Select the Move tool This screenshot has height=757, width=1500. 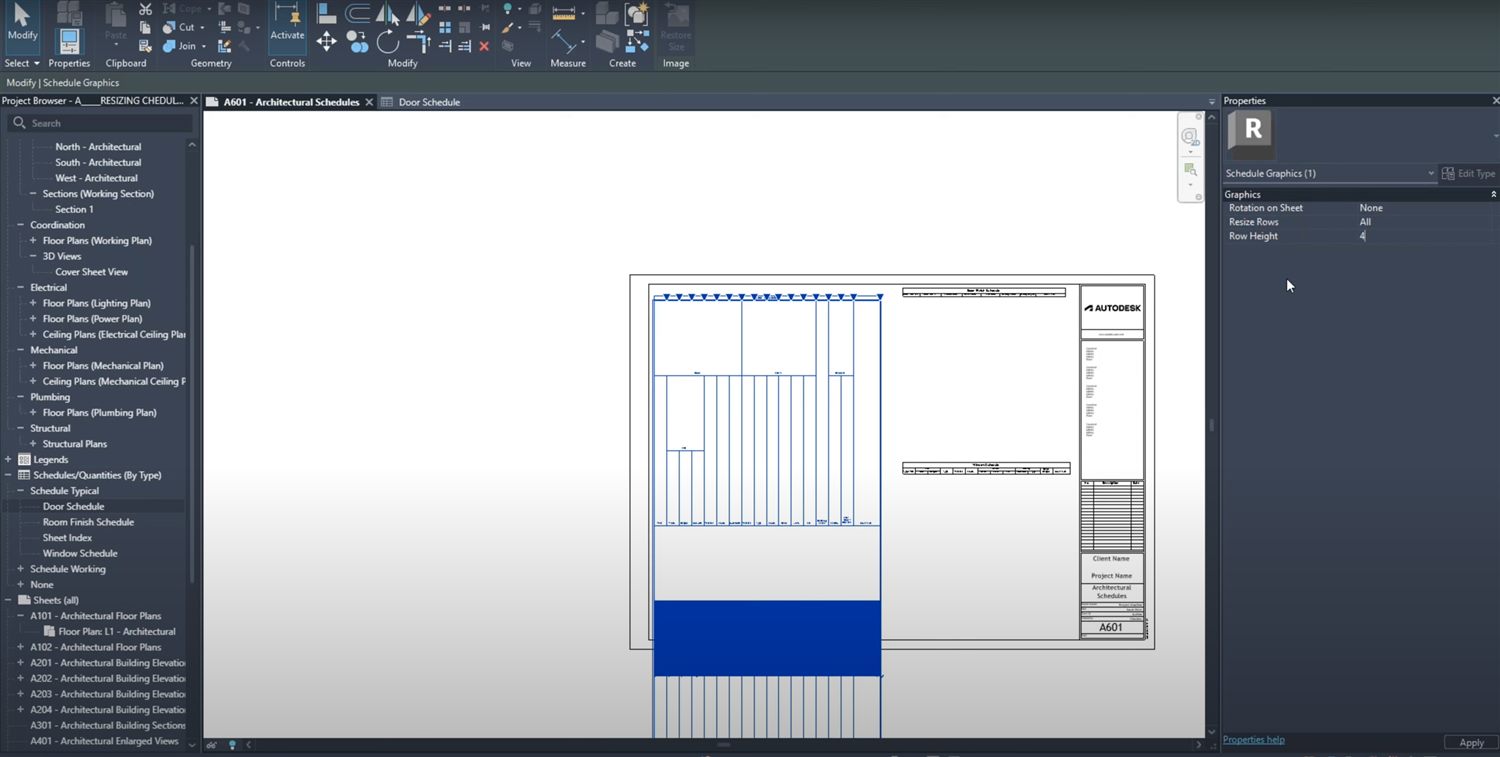click(326, 41)
